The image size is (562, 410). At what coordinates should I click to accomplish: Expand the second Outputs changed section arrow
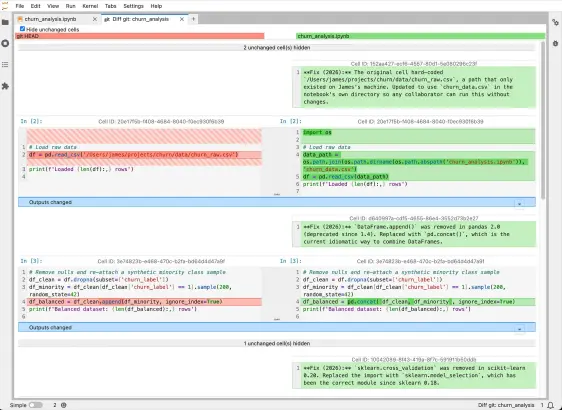(519, 329)
